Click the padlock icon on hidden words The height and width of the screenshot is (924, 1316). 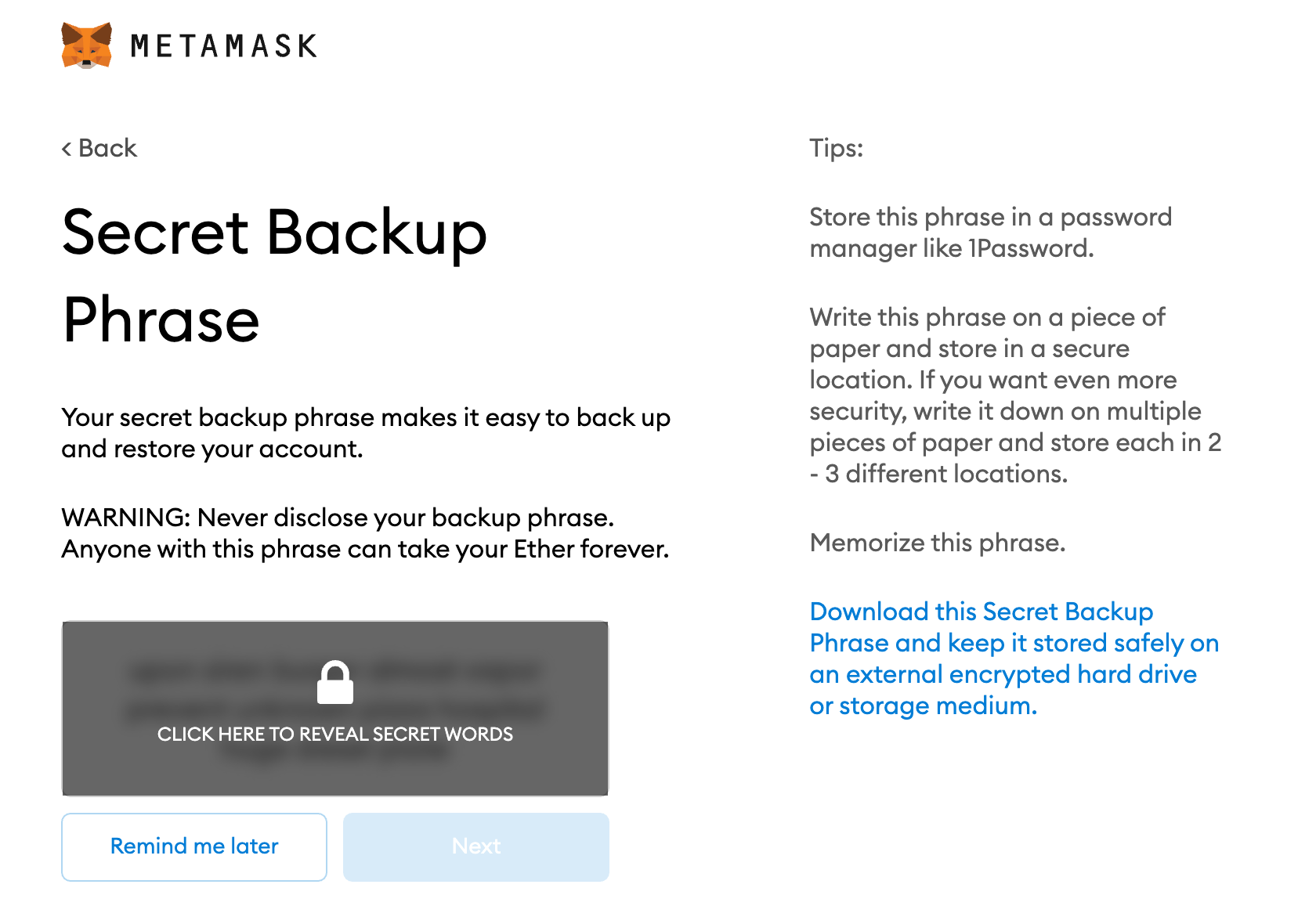[335, 683]
